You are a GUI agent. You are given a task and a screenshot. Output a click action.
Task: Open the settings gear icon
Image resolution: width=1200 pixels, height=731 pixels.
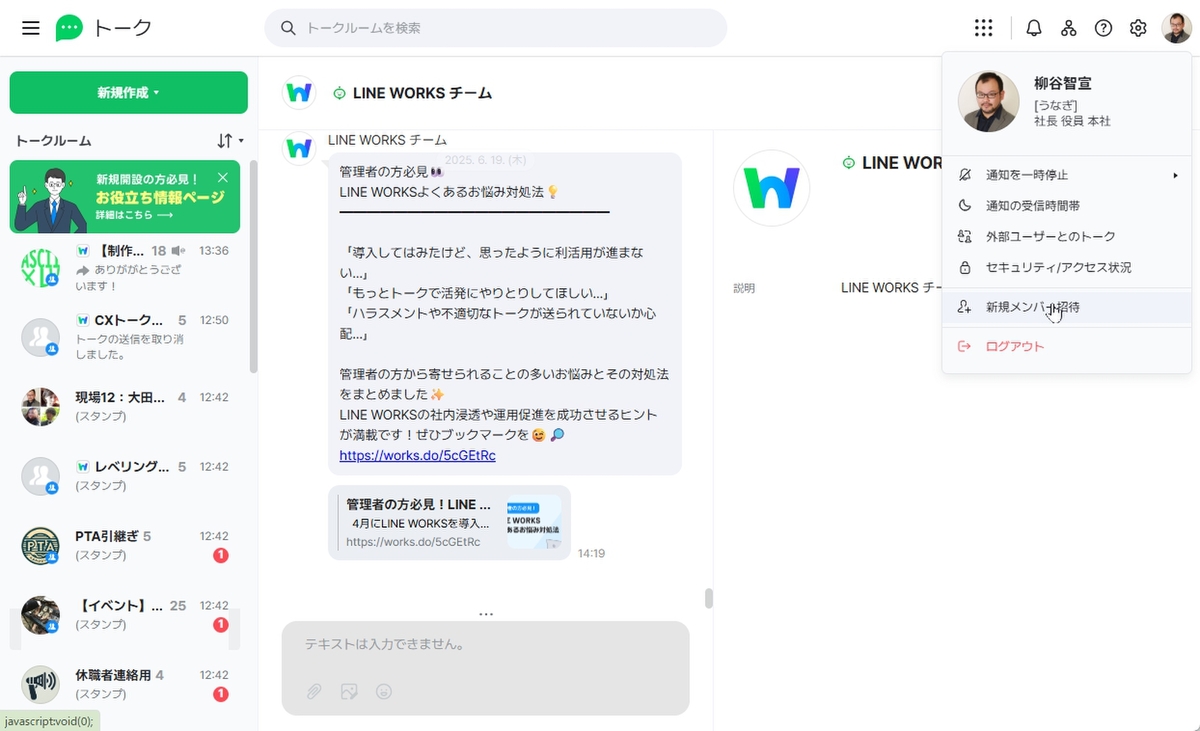pos(1138,28)
